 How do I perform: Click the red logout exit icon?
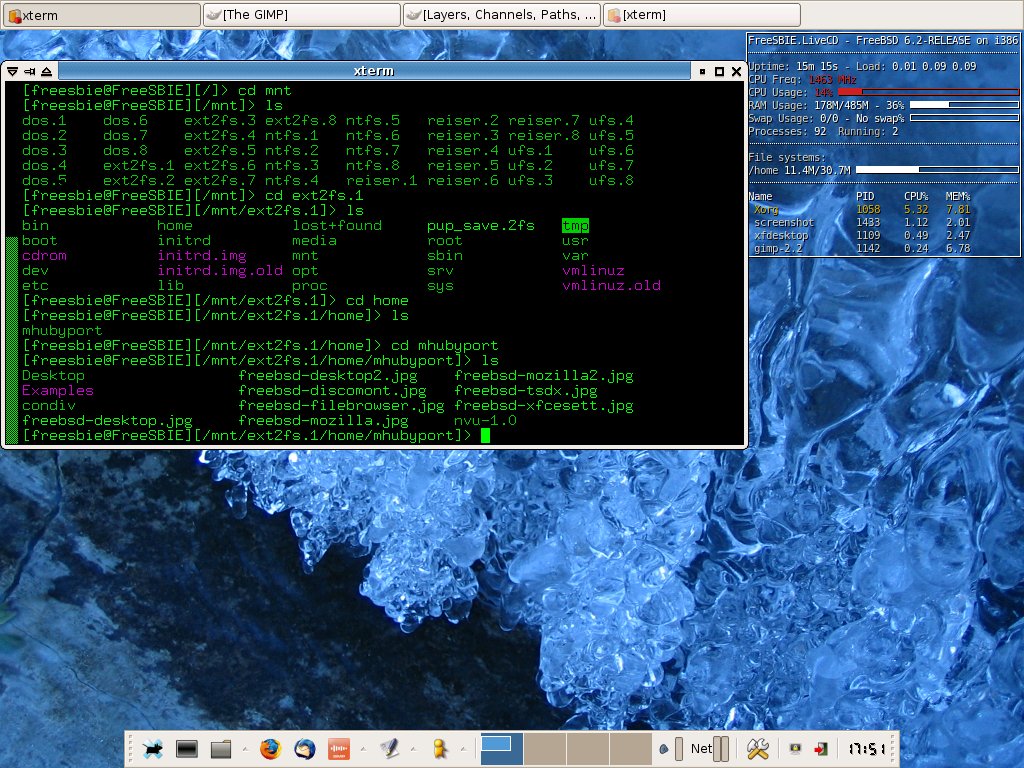pos(821,748)
